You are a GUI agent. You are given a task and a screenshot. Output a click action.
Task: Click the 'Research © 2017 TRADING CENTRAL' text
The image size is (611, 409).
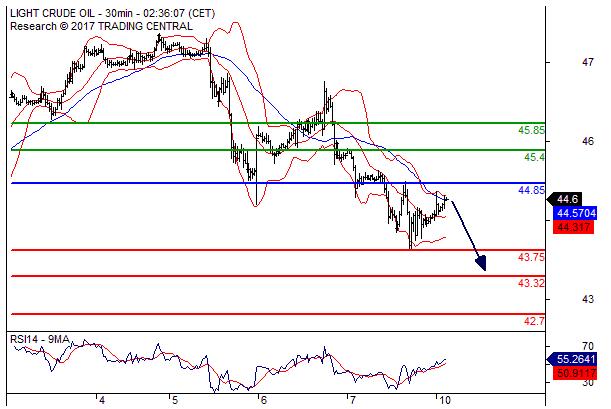coord(101,26)
